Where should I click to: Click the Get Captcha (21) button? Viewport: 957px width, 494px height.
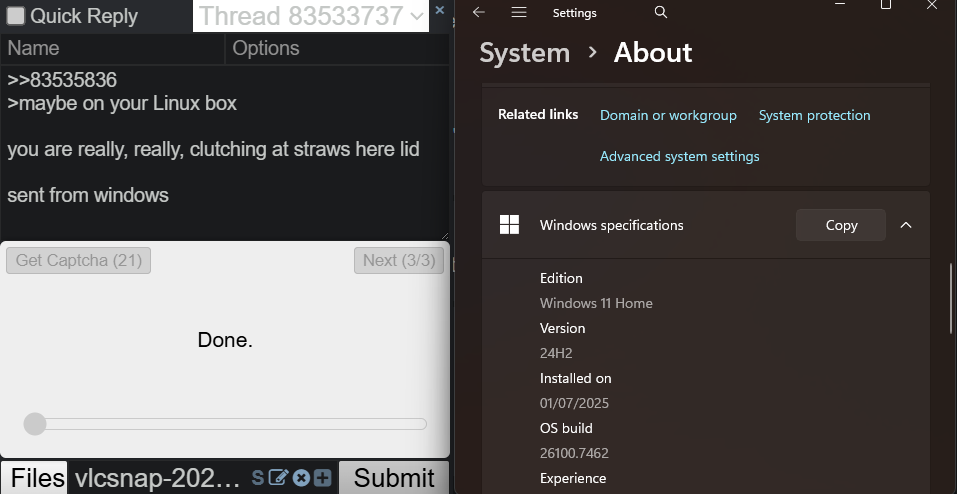[78, 261]
